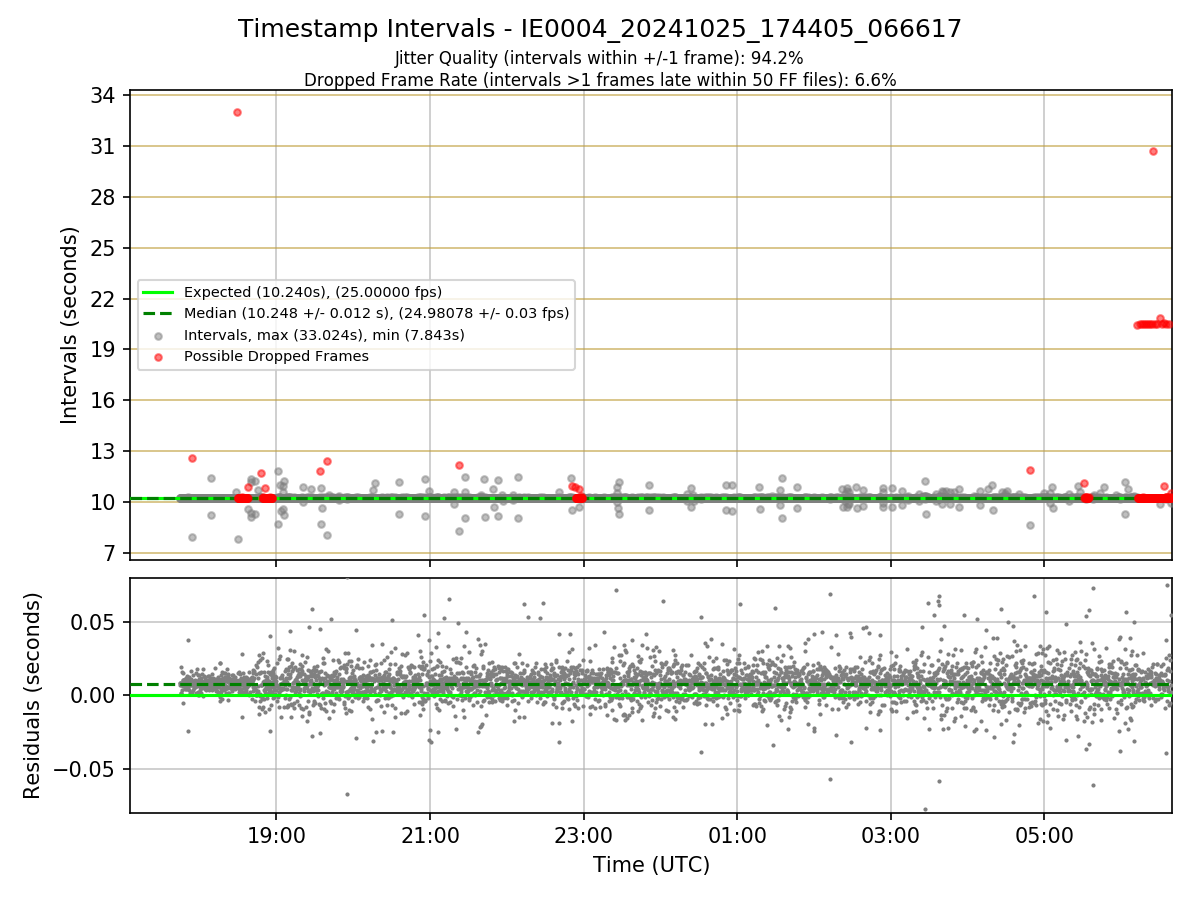
Task: Click the 'Residuals (seconds)' y-axis label
Action: click(33, 695)
